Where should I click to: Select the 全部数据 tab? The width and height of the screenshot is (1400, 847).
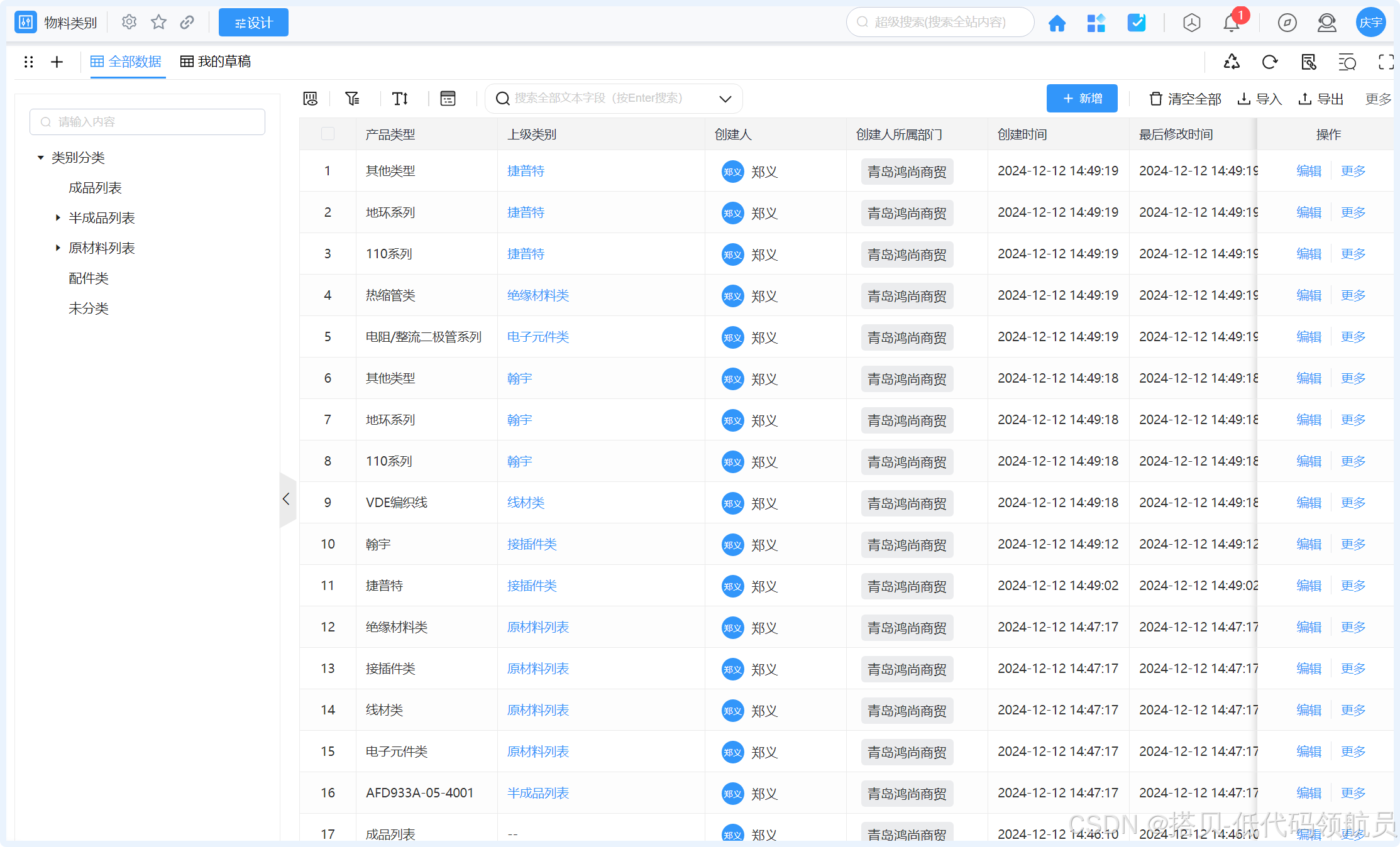tap(126, 62)
